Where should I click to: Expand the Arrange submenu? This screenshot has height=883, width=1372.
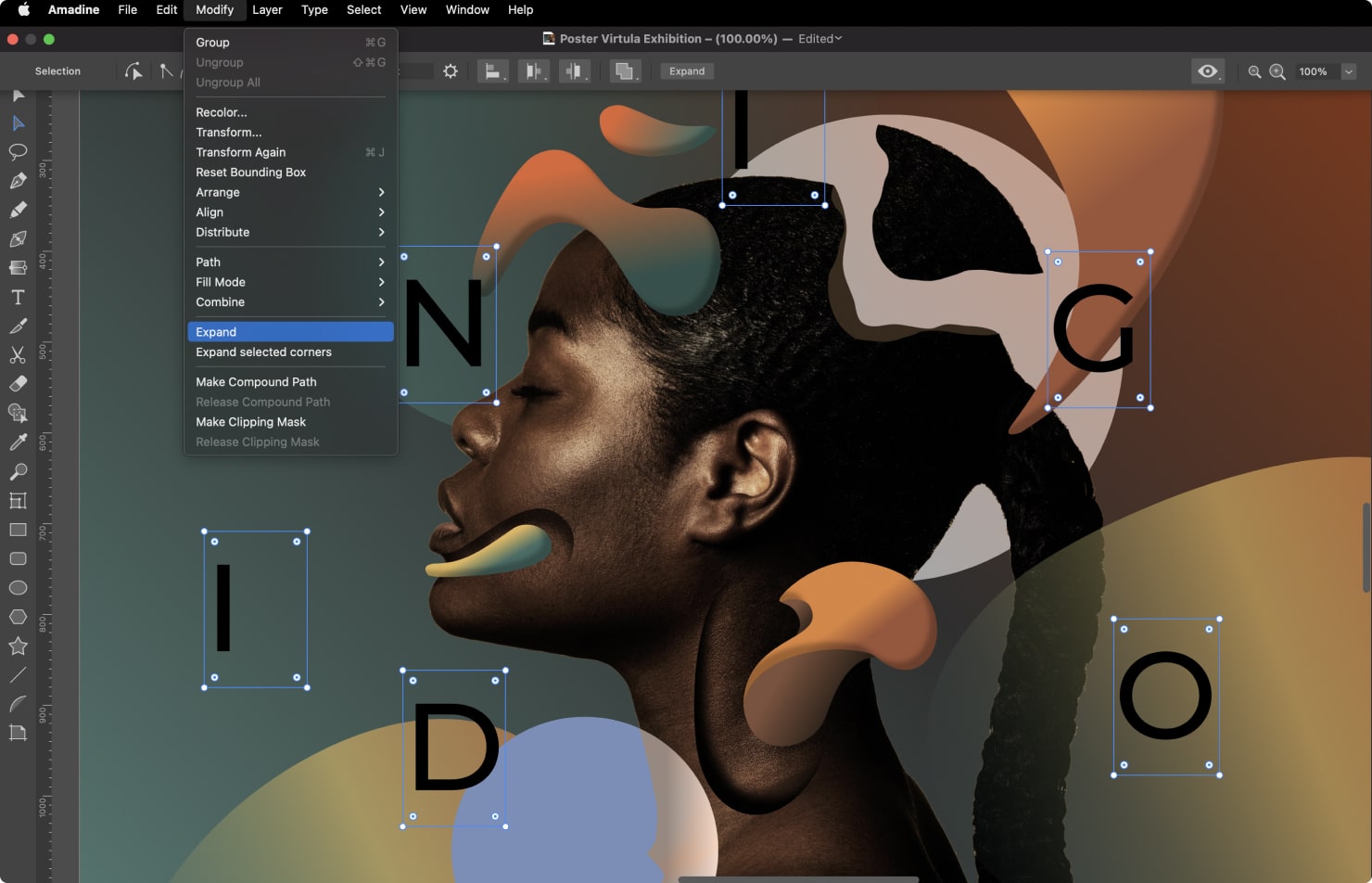[290, 192]
